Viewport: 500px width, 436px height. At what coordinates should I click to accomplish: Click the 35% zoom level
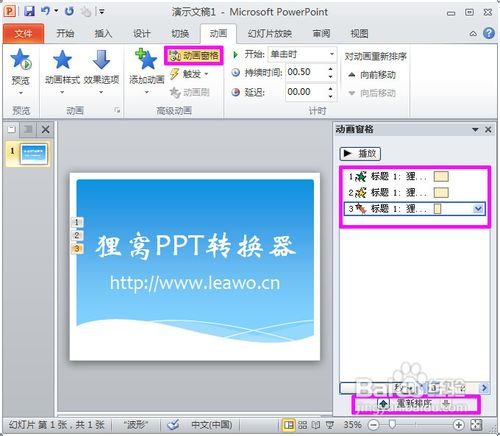coord(352,425)
